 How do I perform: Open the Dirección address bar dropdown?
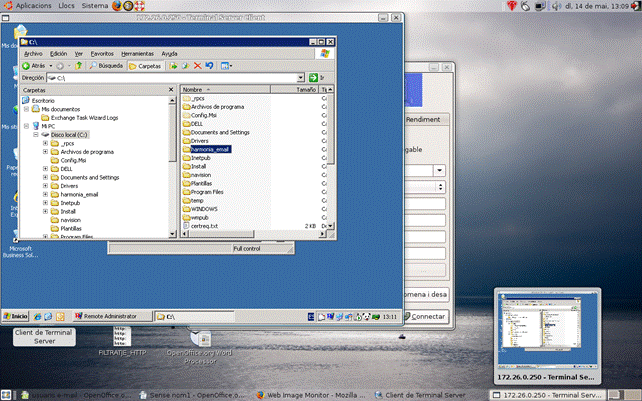[300, 77]
